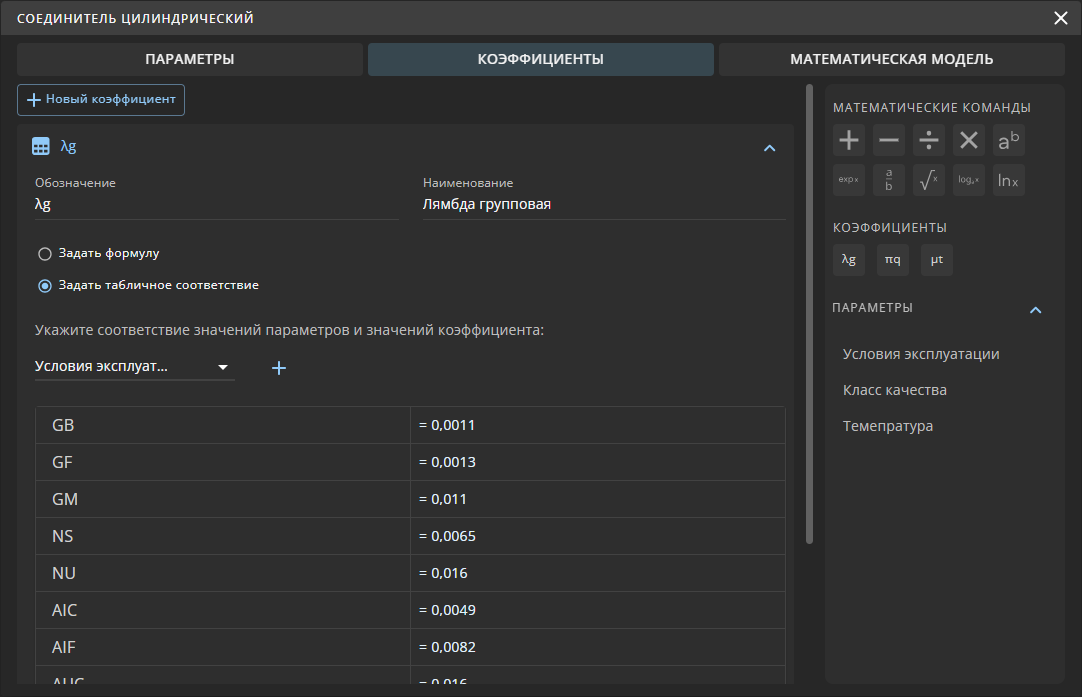The image size is (1082, 697).
Task: Edit the GF value 0,0013
Action: [x=598, y=462]
